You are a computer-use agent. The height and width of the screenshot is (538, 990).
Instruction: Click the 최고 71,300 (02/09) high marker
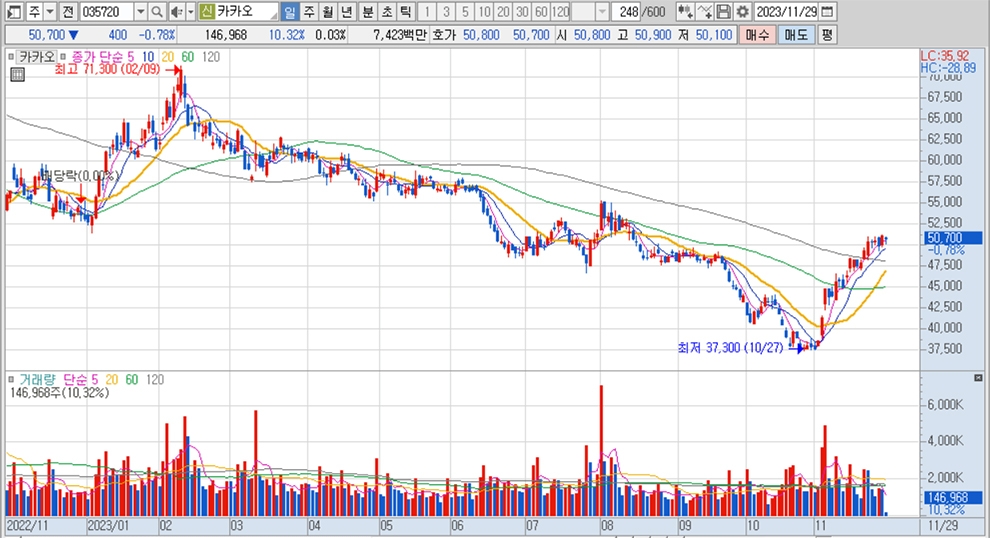point(108,69)
